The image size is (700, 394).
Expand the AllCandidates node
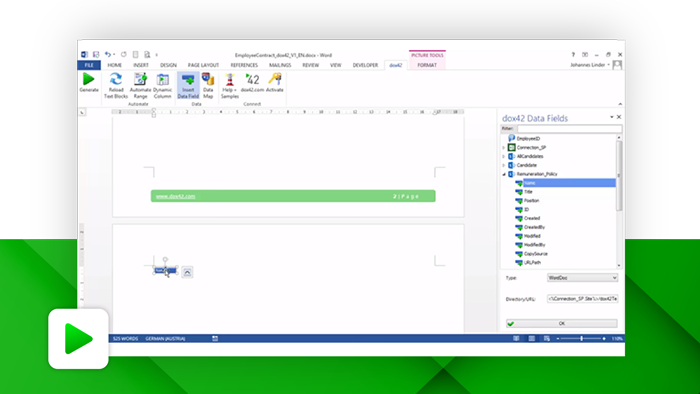(x=504, y=157)
